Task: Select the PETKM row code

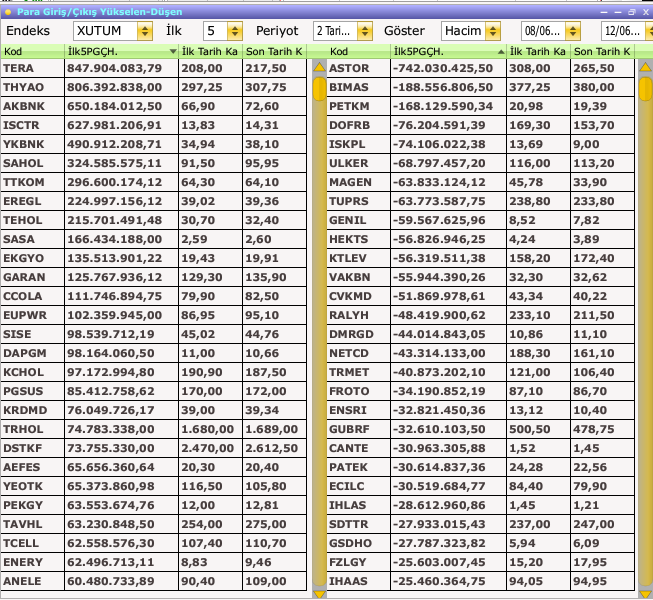Action: point(349,106)
